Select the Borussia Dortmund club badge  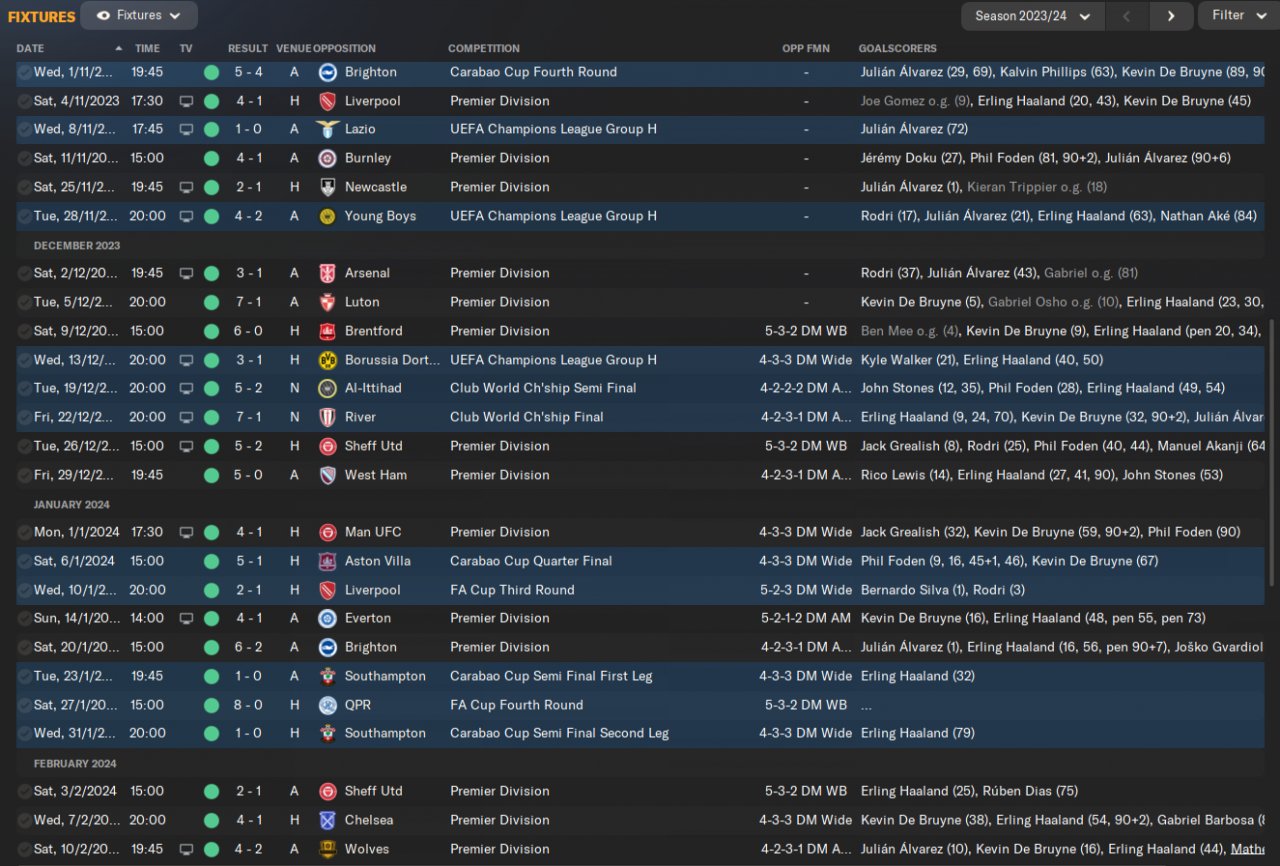click(327, 360)
